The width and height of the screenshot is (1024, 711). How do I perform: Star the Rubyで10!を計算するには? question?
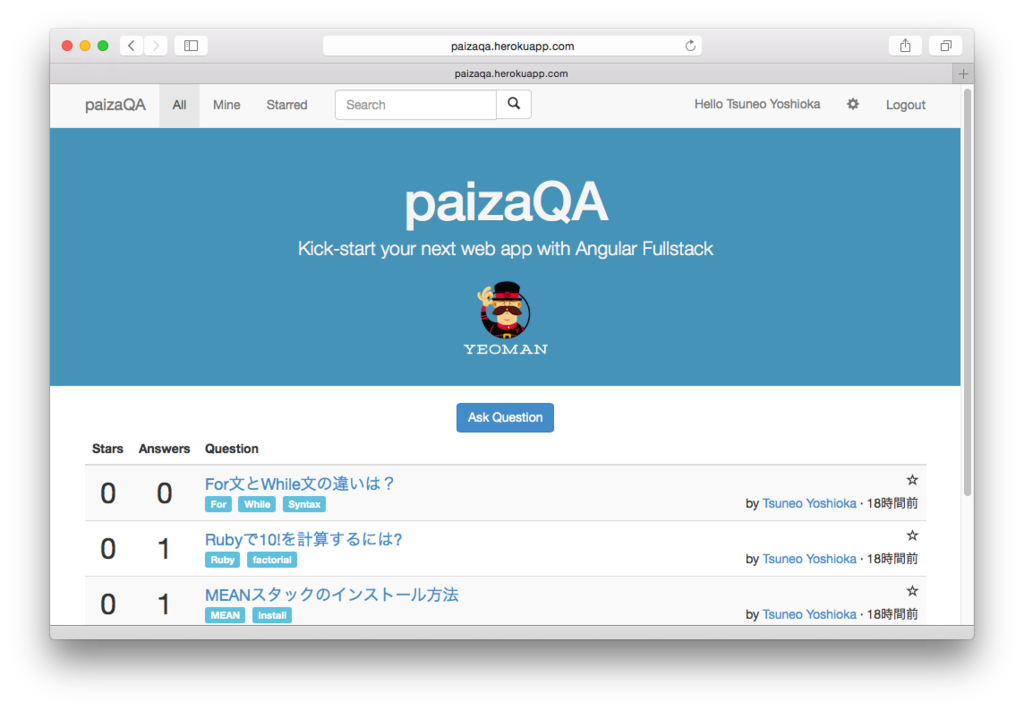(x=912, y=535)
